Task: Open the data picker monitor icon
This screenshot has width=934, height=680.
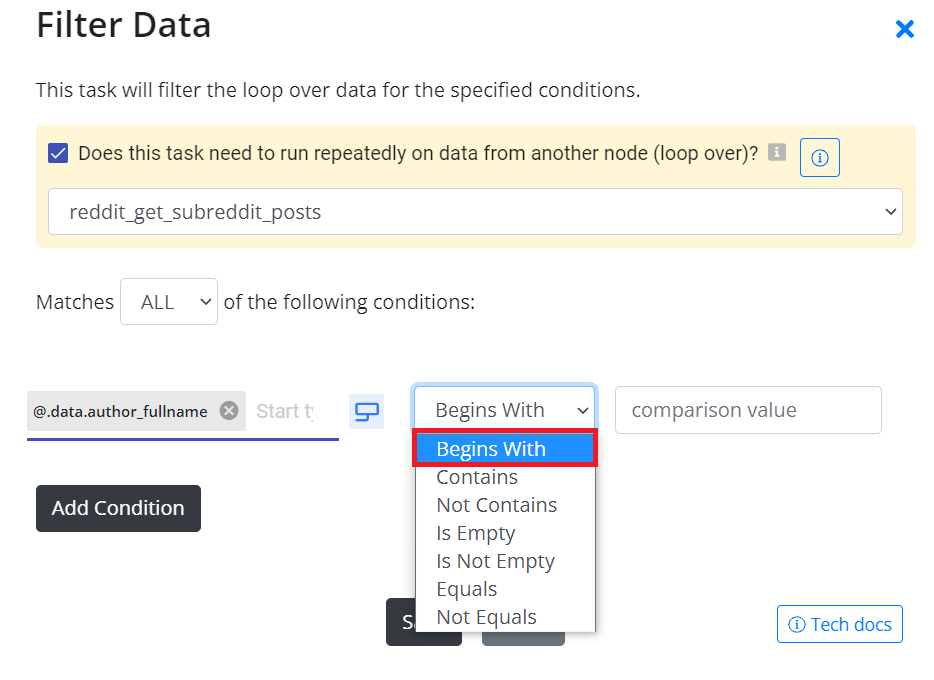Action: (366, 411)
